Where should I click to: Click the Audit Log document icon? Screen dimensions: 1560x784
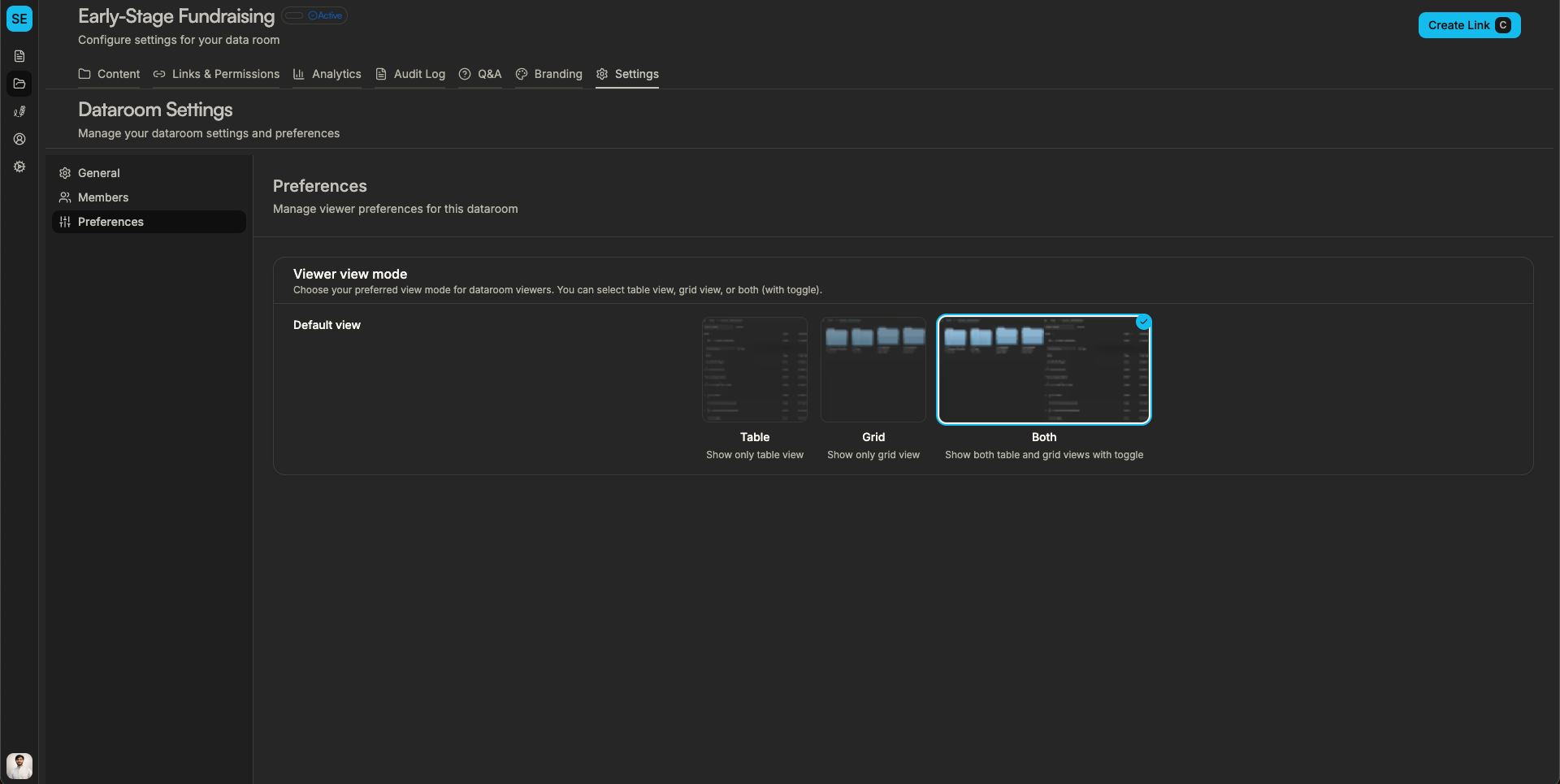point(382,74)
